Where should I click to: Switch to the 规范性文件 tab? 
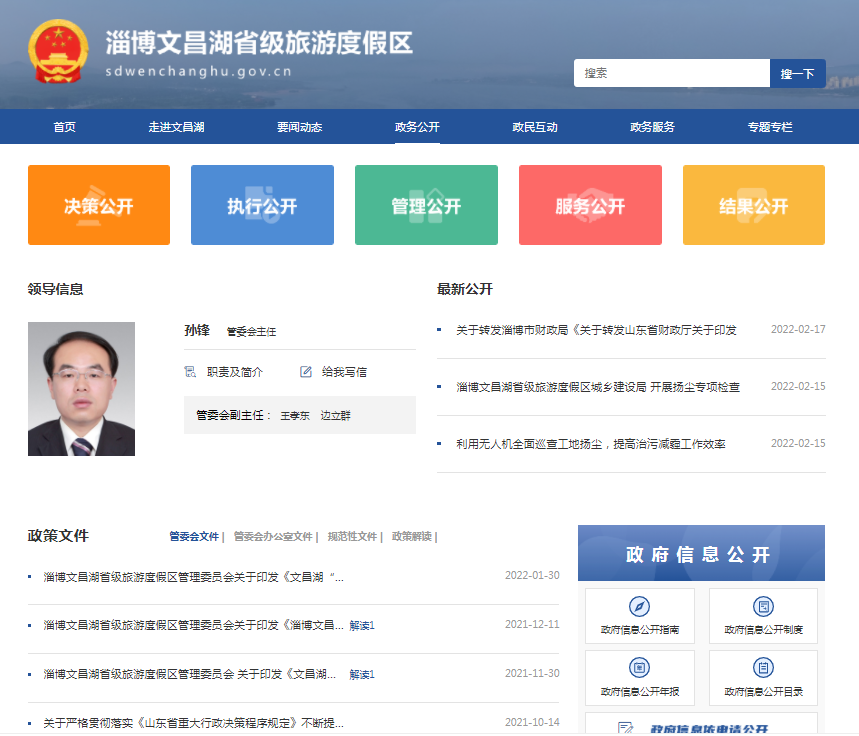[x=352, y=537]
